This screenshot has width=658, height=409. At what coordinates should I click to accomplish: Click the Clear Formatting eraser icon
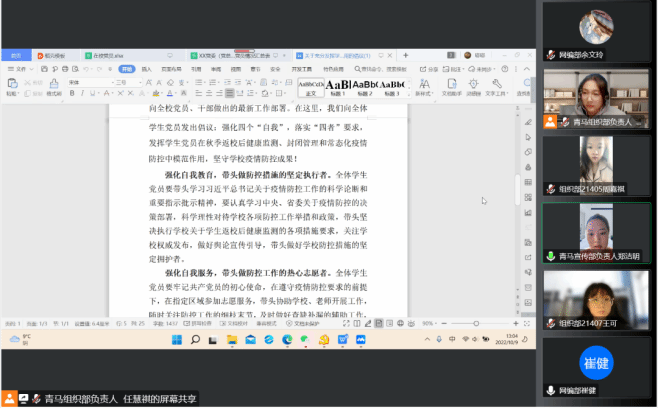pyautogui.click(x=170, y=82)
